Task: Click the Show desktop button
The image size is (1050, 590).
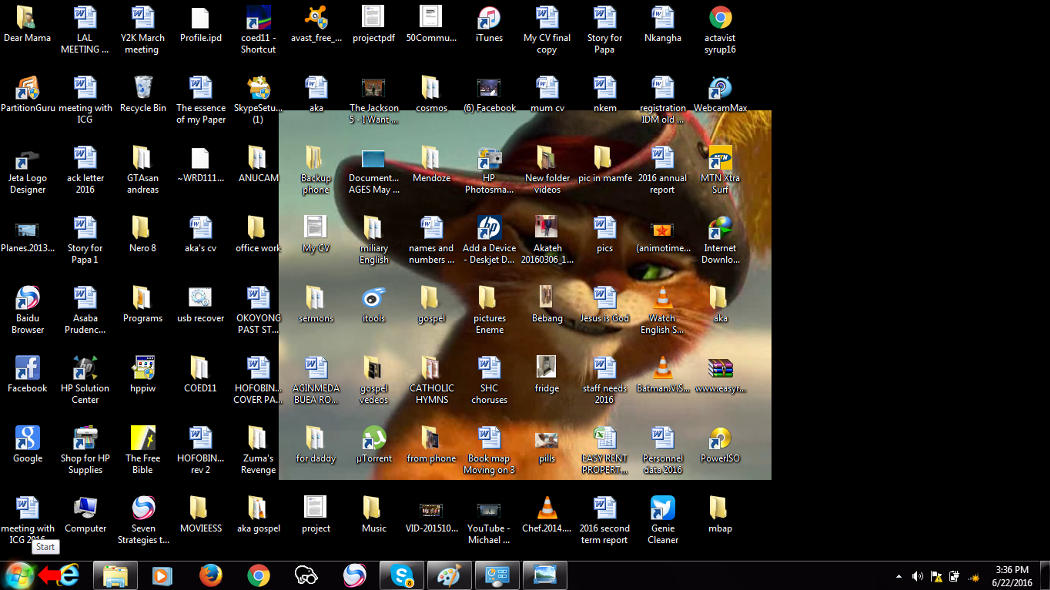Action: [x=1045, y=576]
